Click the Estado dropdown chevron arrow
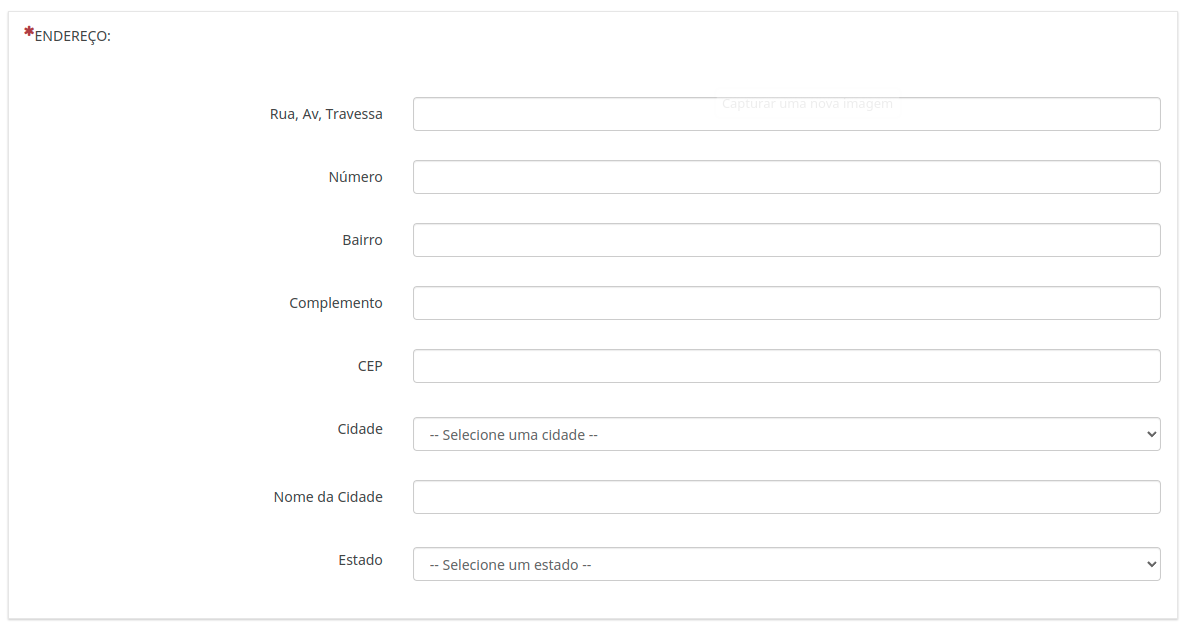The height and width of the screenshot is (632, 1197). (x=1151, y=564)
